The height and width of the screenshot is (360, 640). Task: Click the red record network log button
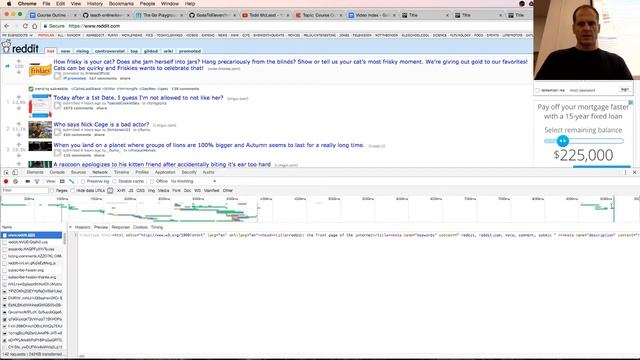point(6,181)
